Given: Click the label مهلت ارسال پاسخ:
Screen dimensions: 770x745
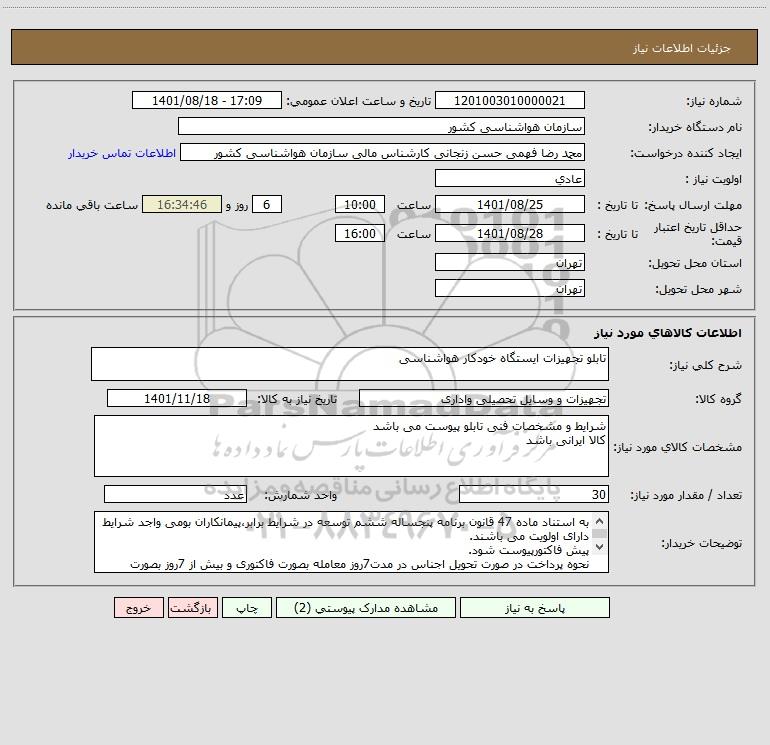Looking at the screenshot, I should pyautogui.click(x=693, y=205).
